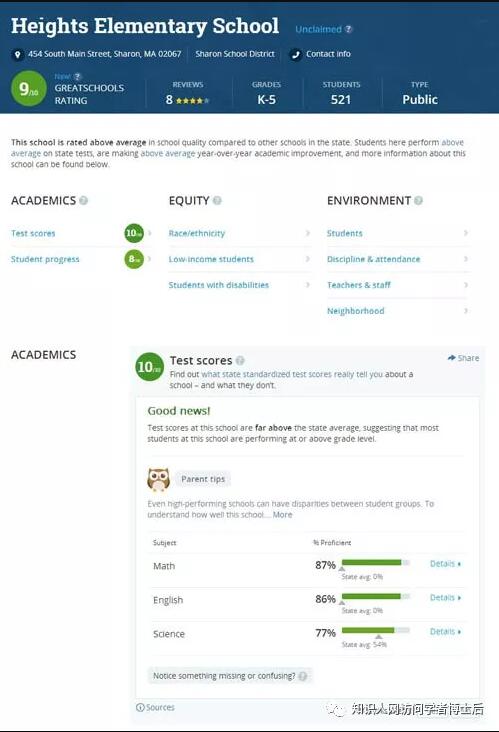
Task: Click help icon beside EQUITY heading
Action: click(x=217, y=201)
